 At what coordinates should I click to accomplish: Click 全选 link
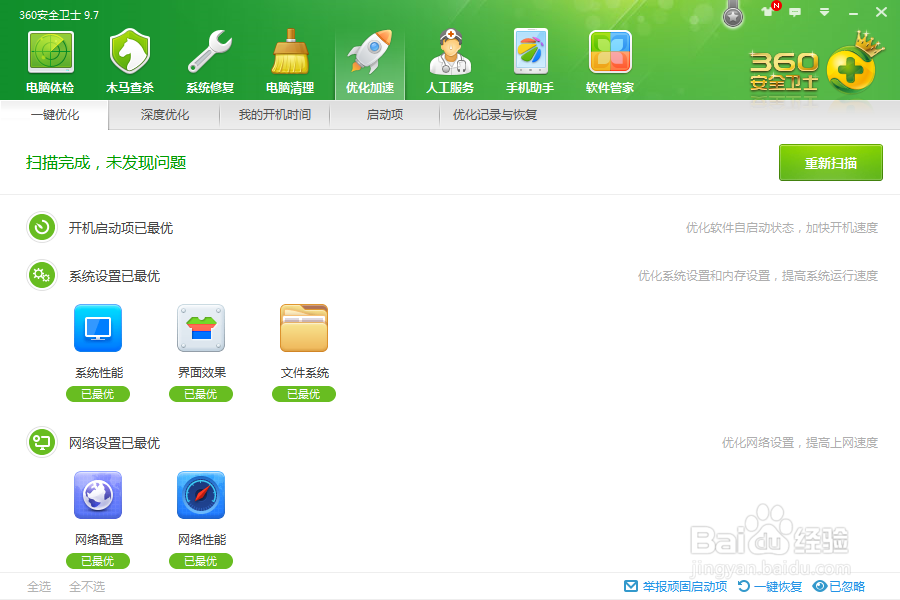pyautogui.click(x=39, y=586)
